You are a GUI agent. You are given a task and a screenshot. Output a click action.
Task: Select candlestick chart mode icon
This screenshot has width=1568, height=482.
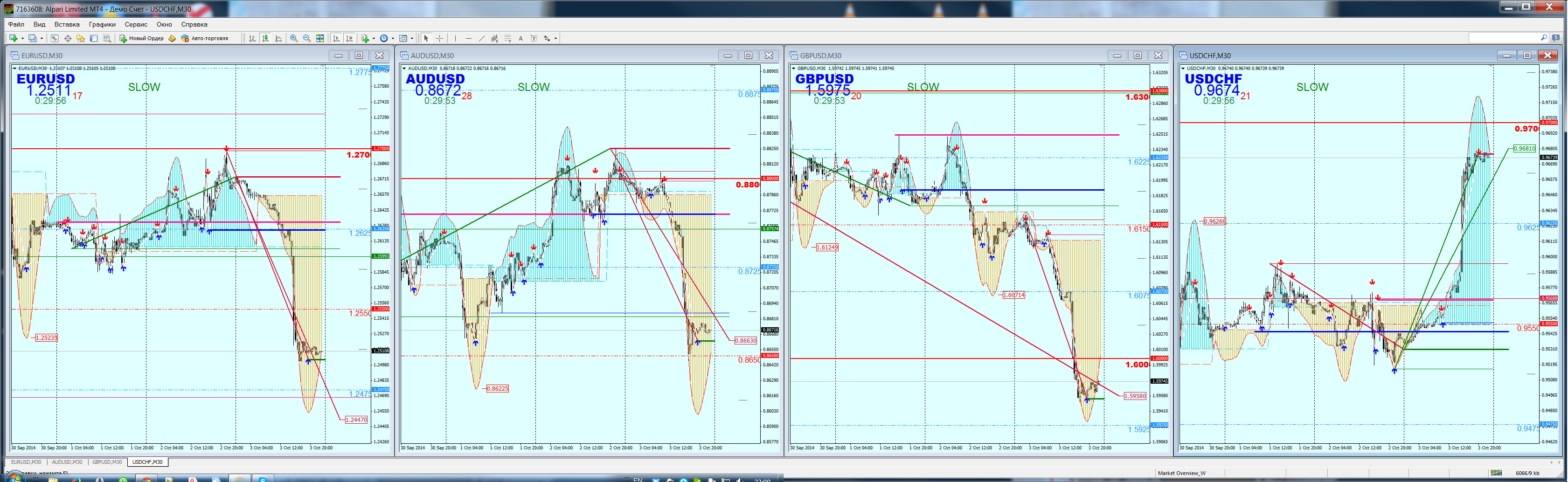point(265,38)
